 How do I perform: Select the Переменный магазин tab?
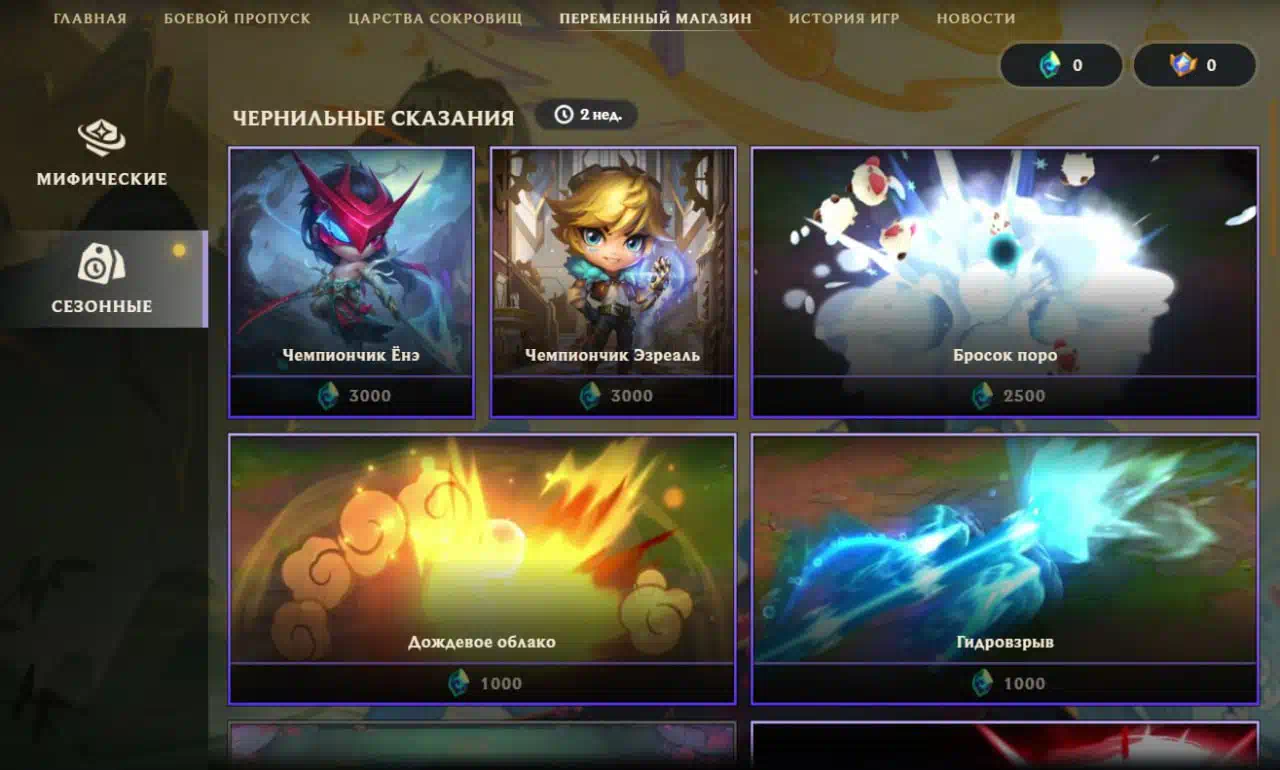pyautogui.click(x=656, y=18)
